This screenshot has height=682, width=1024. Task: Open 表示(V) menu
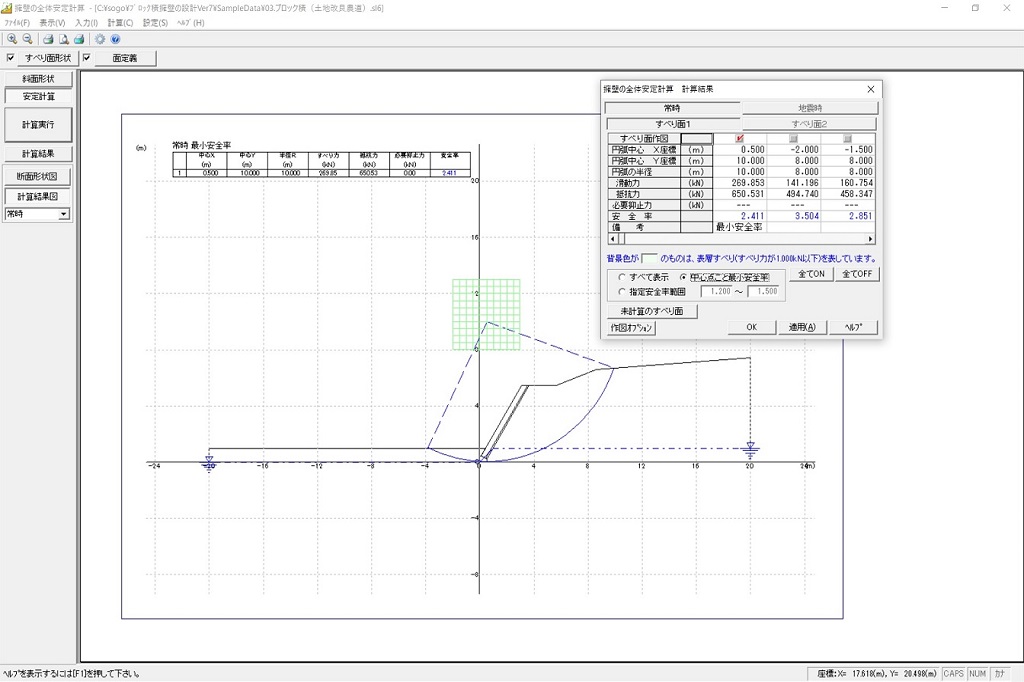coord(52,22)
